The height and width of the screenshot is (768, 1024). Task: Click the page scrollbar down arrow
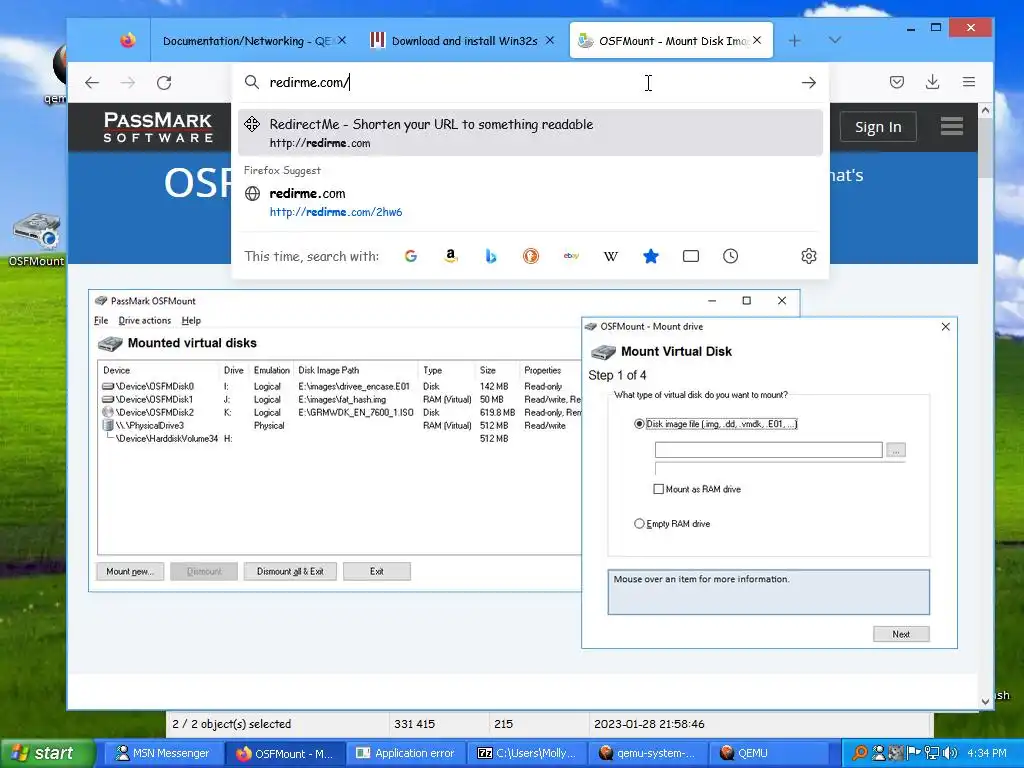click(x=985, y=702)
